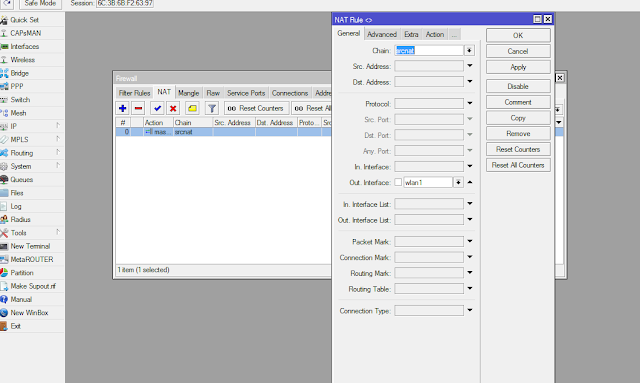Viewport: 640px width, 383px height.
Task: Expand the In. Interface field
Action: pyautogui.click(x=470, y=166)
